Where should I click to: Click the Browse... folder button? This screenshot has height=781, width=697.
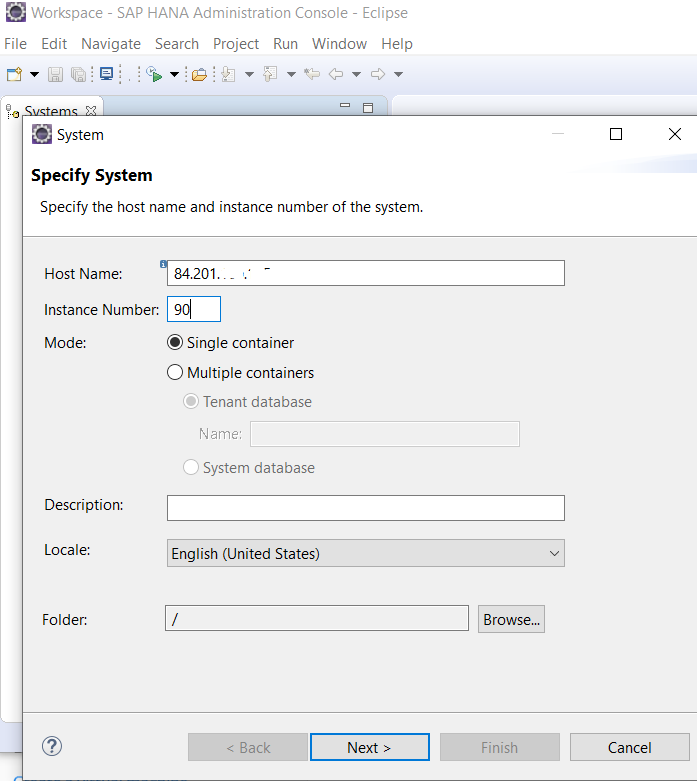tap(511, 619)
